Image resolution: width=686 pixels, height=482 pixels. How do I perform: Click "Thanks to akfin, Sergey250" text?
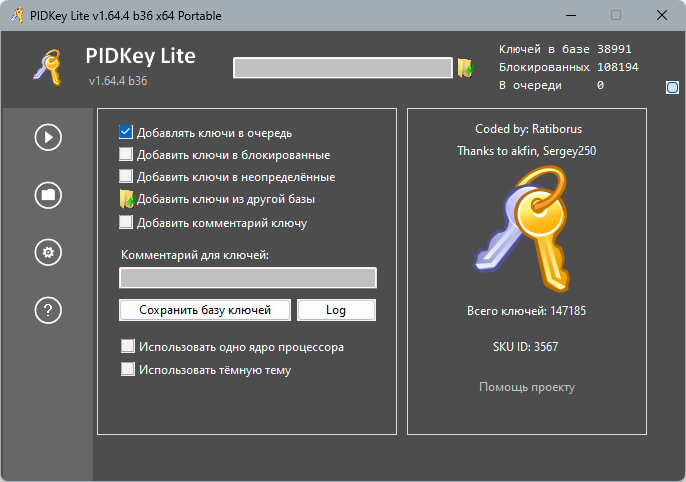(527, 151)
